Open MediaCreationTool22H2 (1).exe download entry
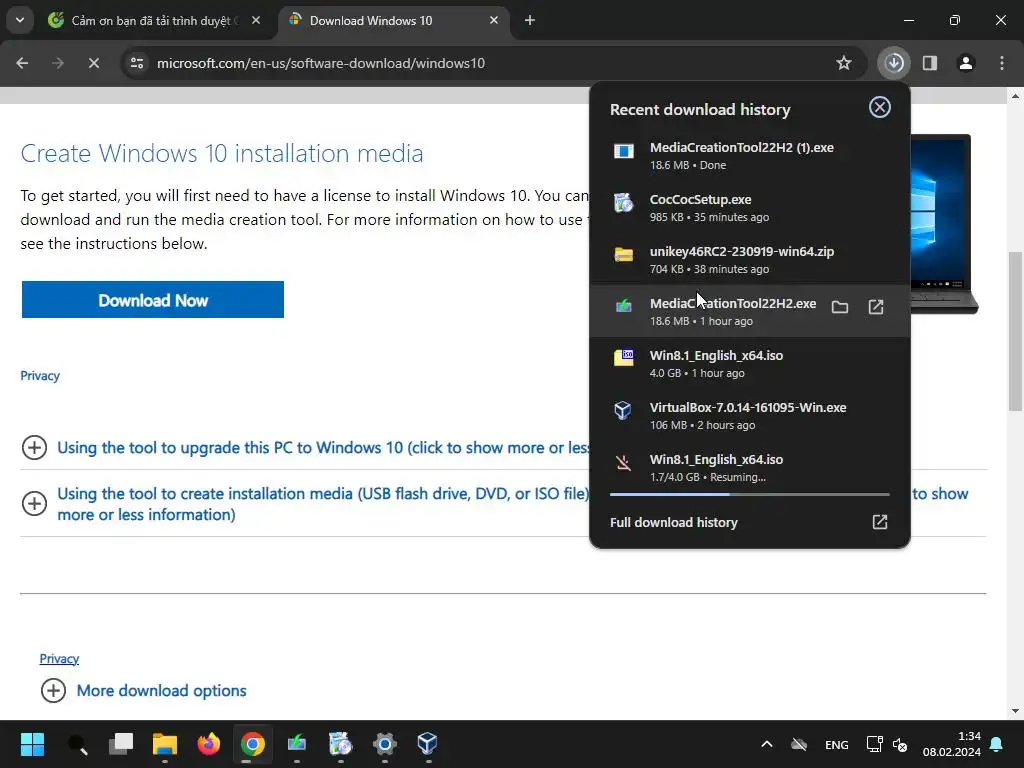The width and height of the screenshot is (1024, 768). coord(750,155)
